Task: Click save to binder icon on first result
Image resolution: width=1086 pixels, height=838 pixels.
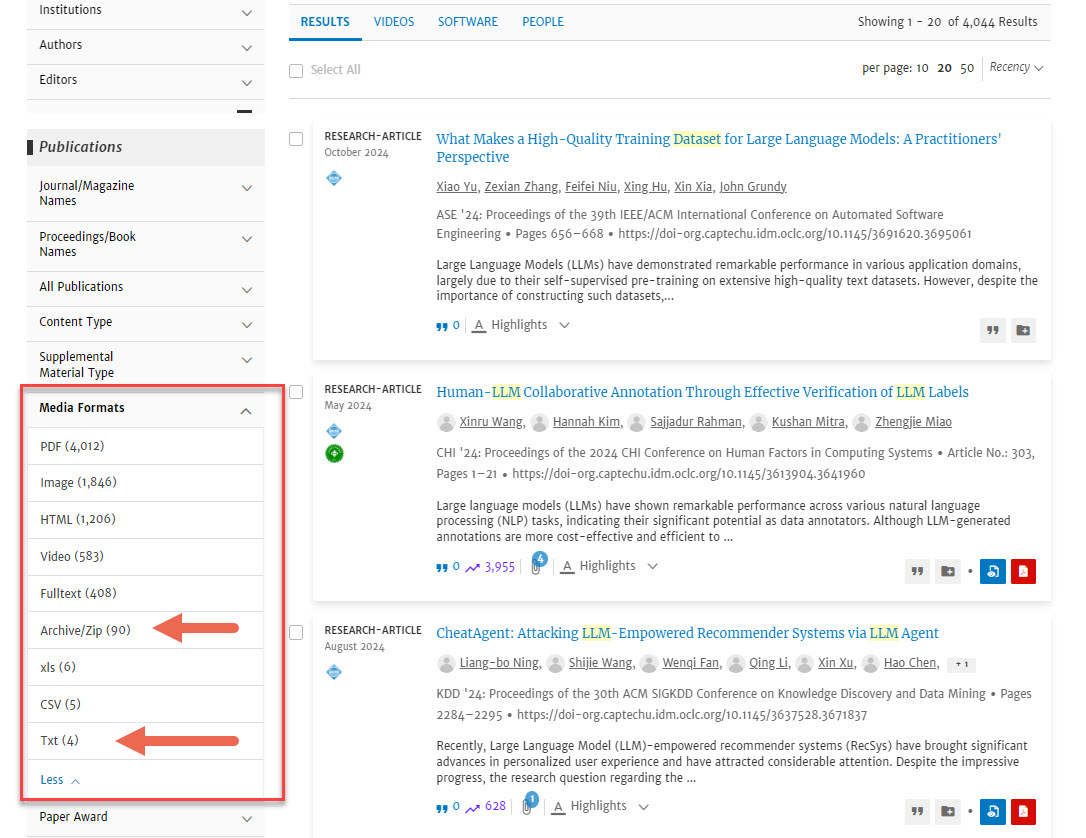Action: (x=1022, y=330)
